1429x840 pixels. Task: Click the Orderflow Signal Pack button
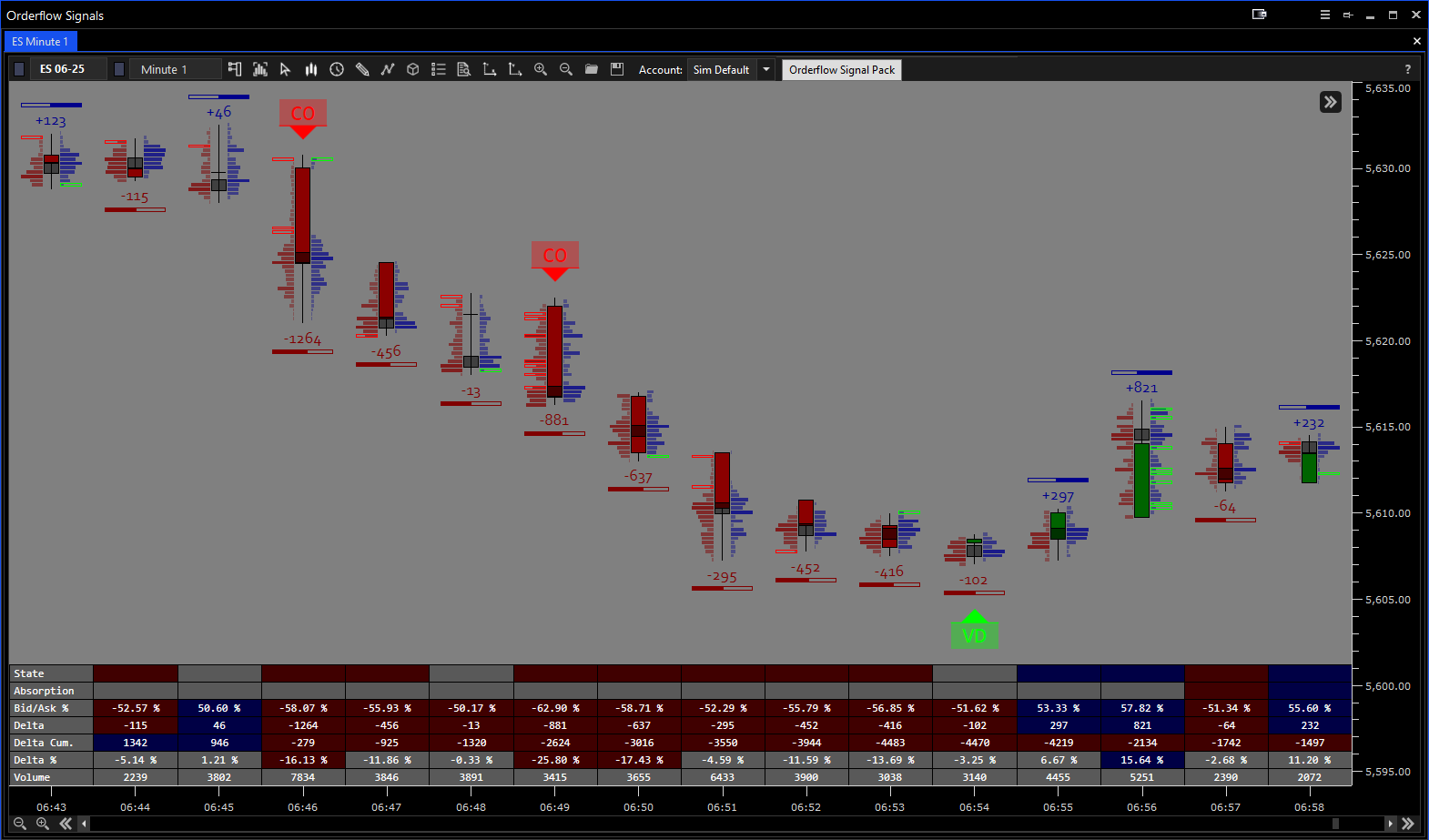[x=842, y=70]
